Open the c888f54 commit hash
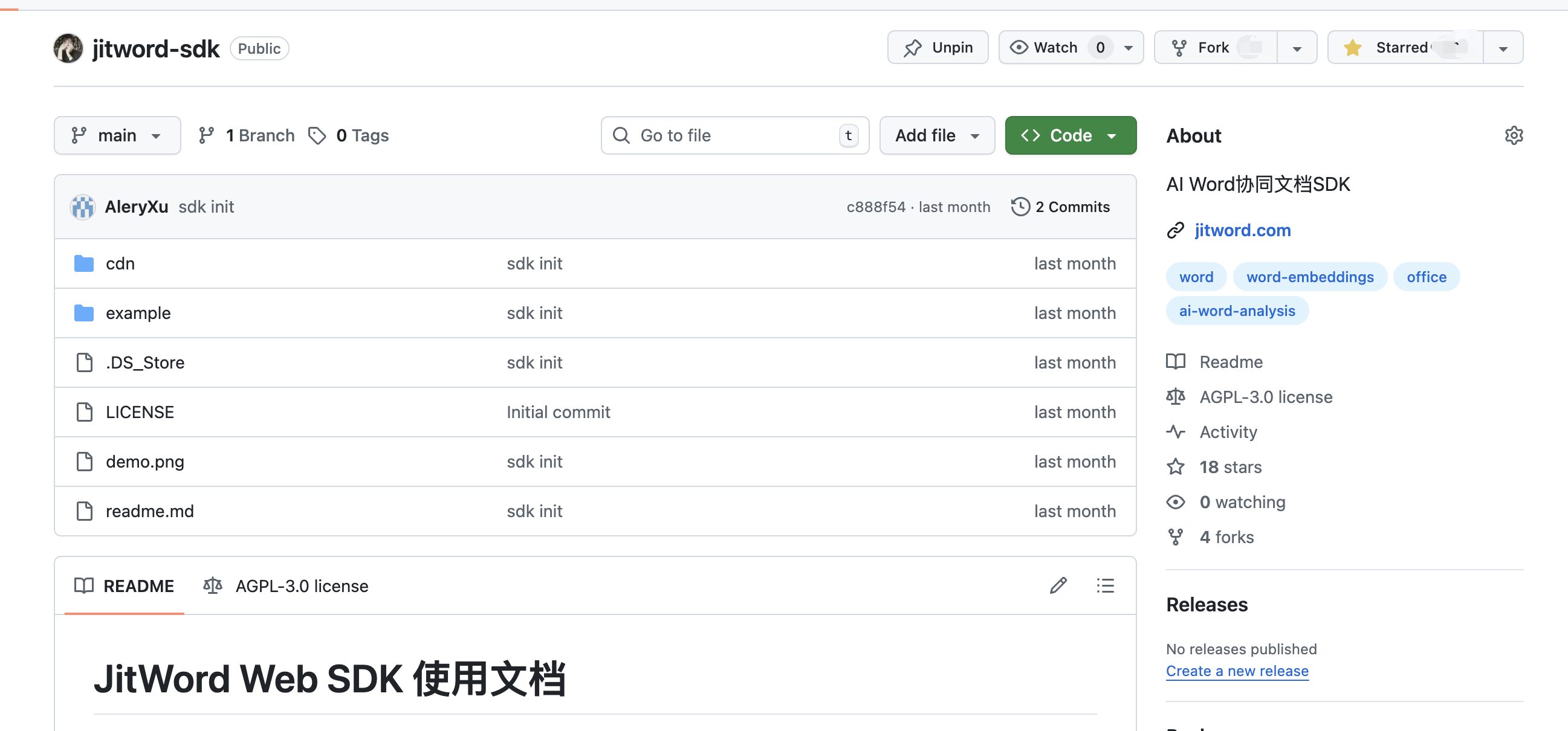The width and height of the screenshot is (1568, 731). (x=876, y=207)
